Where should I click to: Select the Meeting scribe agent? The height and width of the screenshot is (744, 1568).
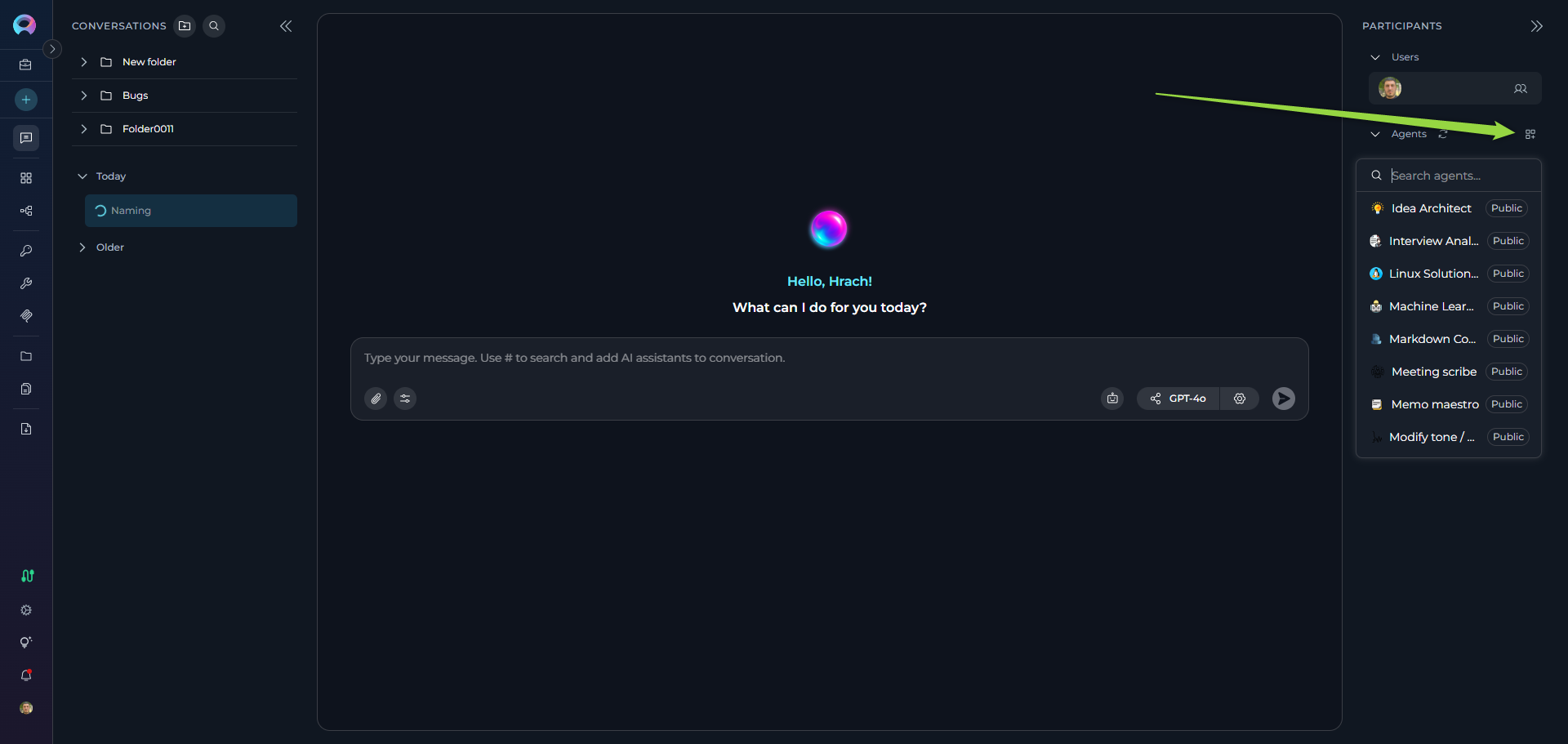point(1433,372)
